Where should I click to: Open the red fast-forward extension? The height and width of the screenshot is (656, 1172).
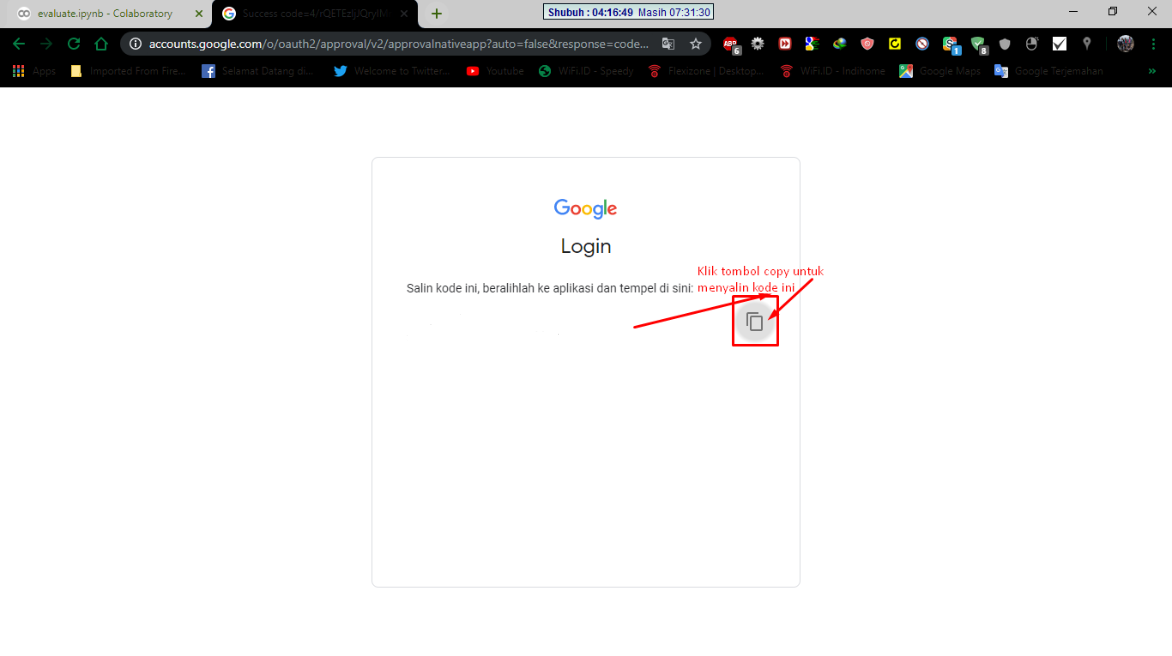click(785, 44)
